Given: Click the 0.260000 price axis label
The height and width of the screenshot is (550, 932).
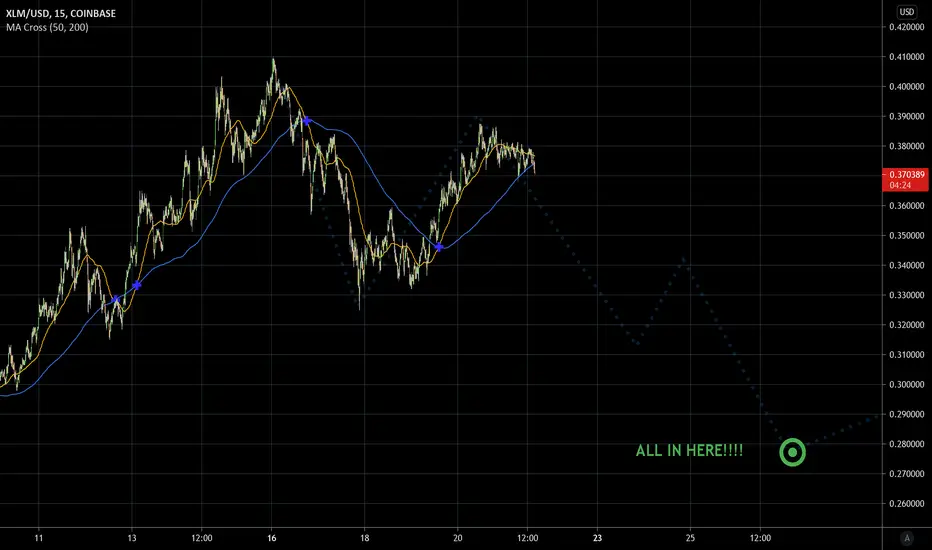Looking at the screenshot, I should pos(906,504).
